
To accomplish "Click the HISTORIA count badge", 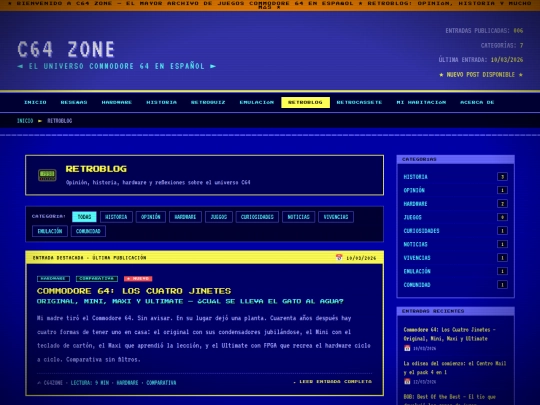I will [x=502, y=177].
